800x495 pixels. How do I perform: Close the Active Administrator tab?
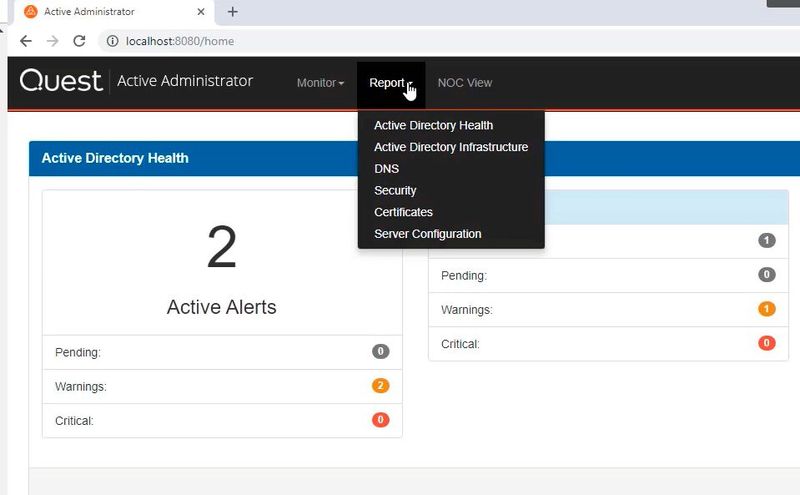pyautogui.click(x=201, y=12)
